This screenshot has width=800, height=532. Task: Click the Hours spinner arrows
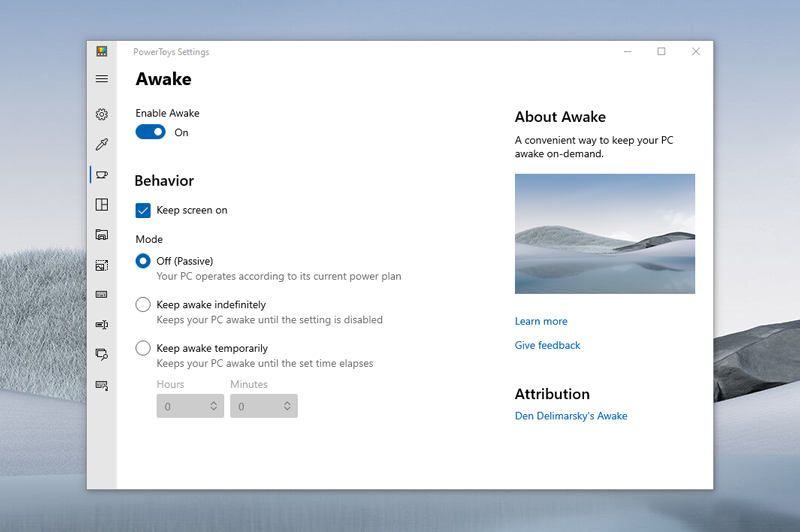pyautogui.click(x=213, y=406)
